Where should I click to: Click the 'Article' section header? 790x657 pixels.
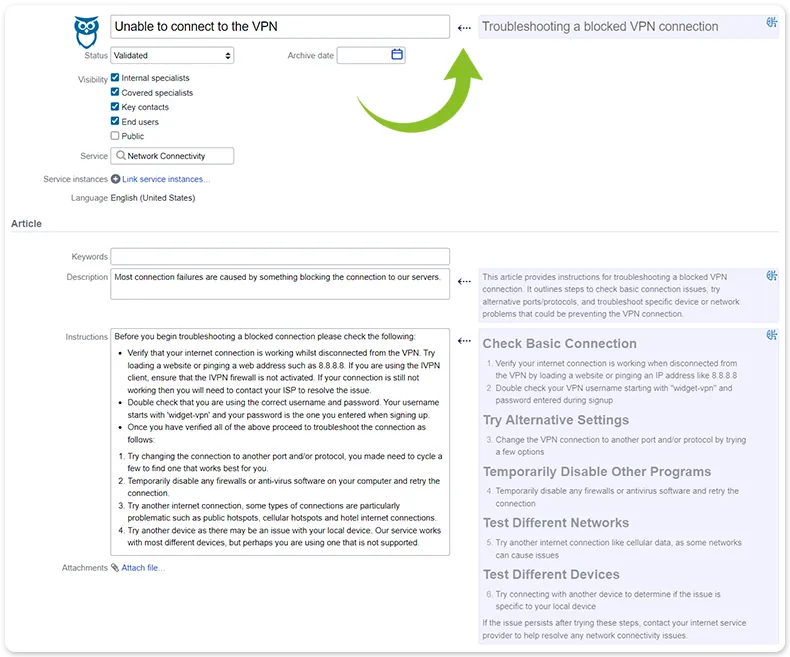[x=26, y=224]
